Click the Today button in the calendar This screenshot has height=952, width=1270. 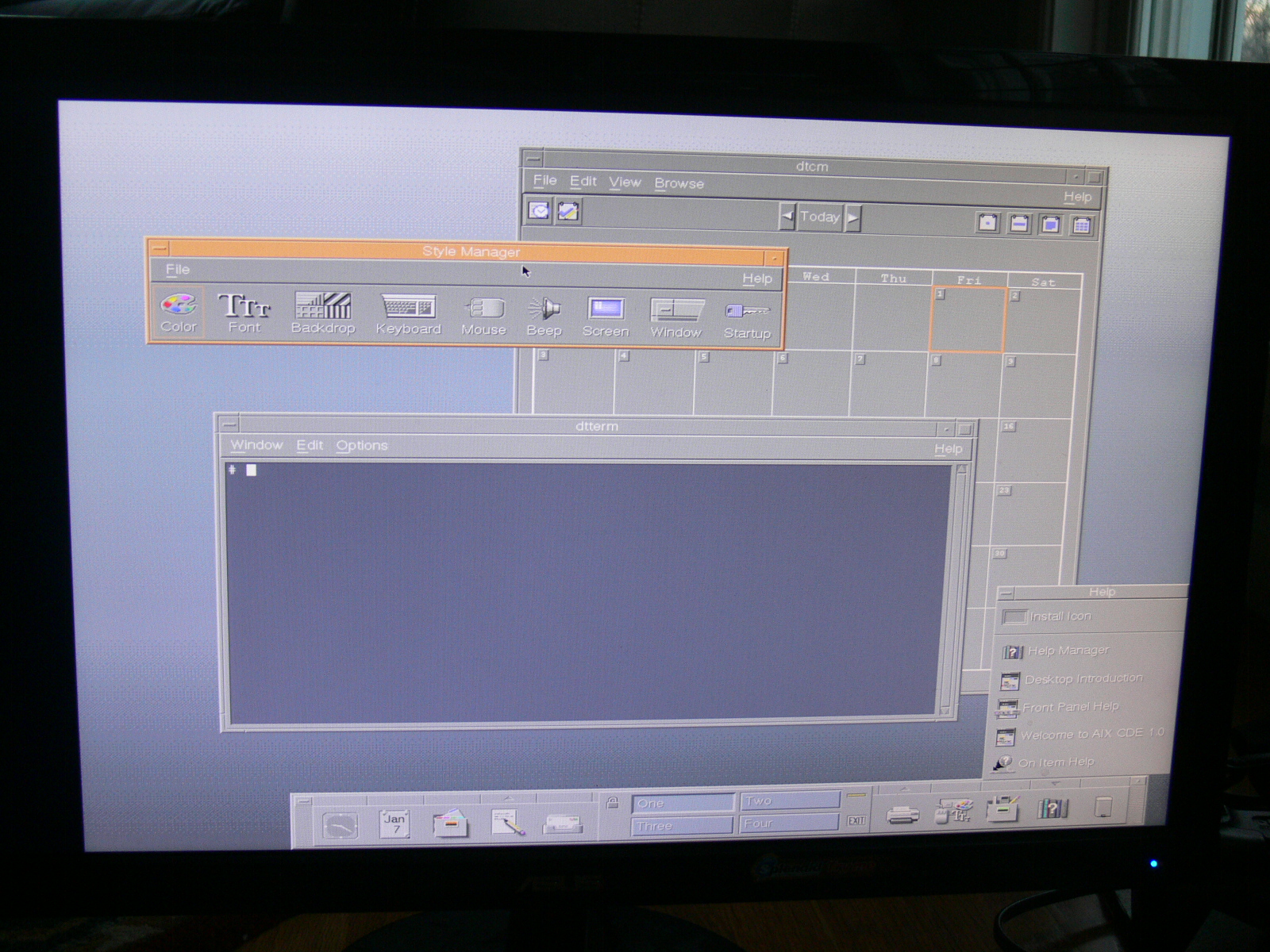tap(819, 217)
